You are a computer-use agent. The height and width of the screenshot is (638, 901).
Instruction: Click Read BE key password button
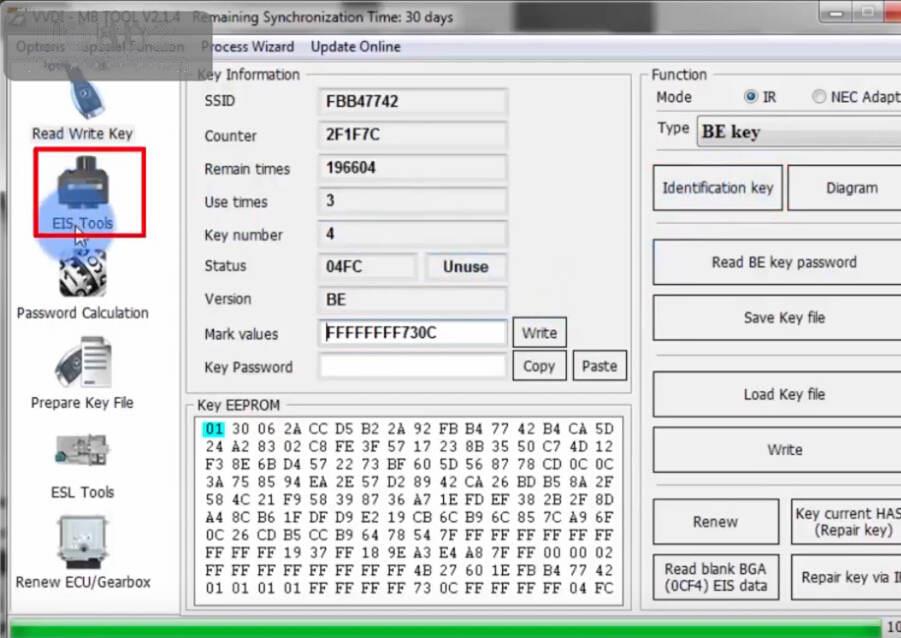click(x=777, y=263)
